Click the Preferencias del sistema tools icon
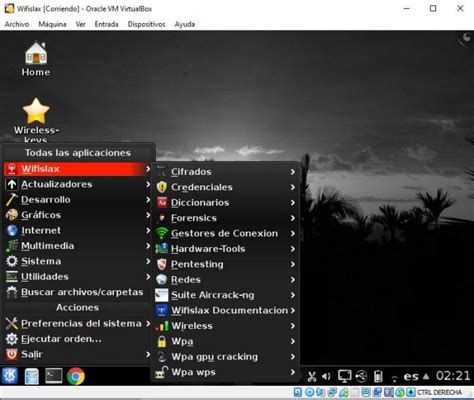 coord(12,323)
